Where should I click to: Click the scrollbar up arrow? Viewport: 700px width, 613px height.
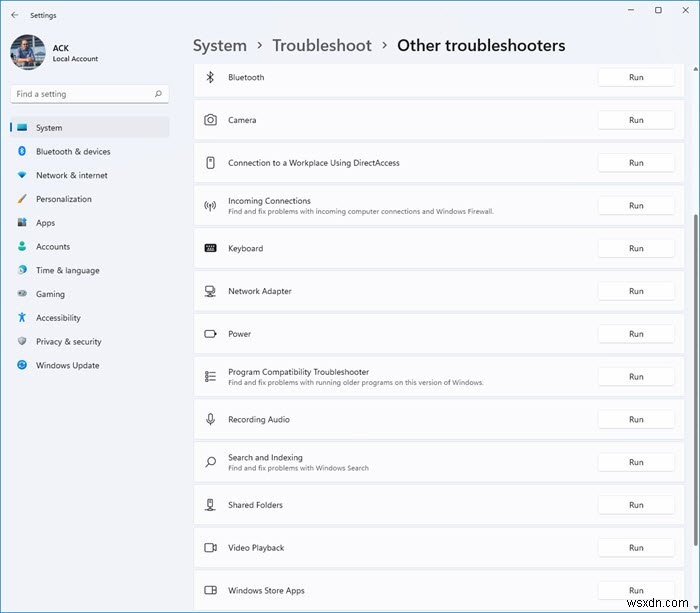[x=696, y=69]
